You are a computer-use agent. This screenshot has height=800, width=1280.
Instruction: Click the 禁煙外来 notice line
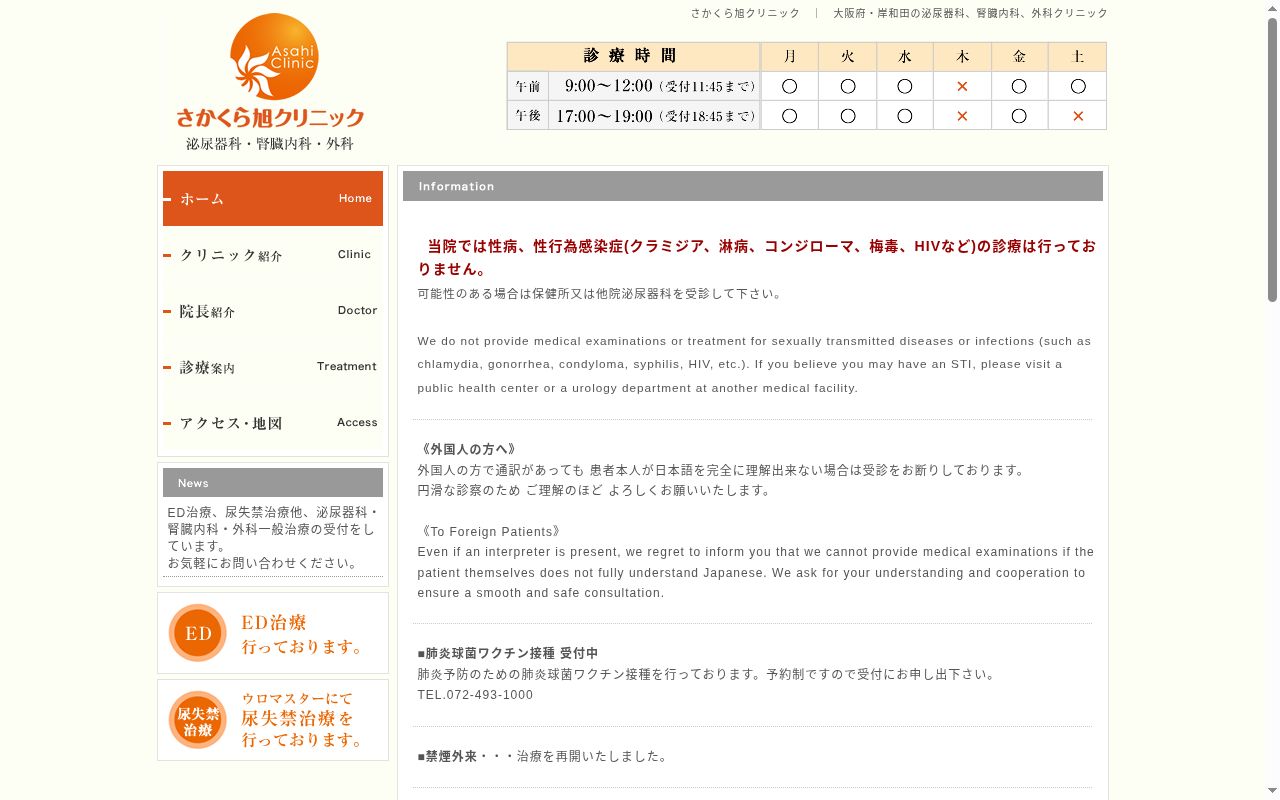coord(542,756)
